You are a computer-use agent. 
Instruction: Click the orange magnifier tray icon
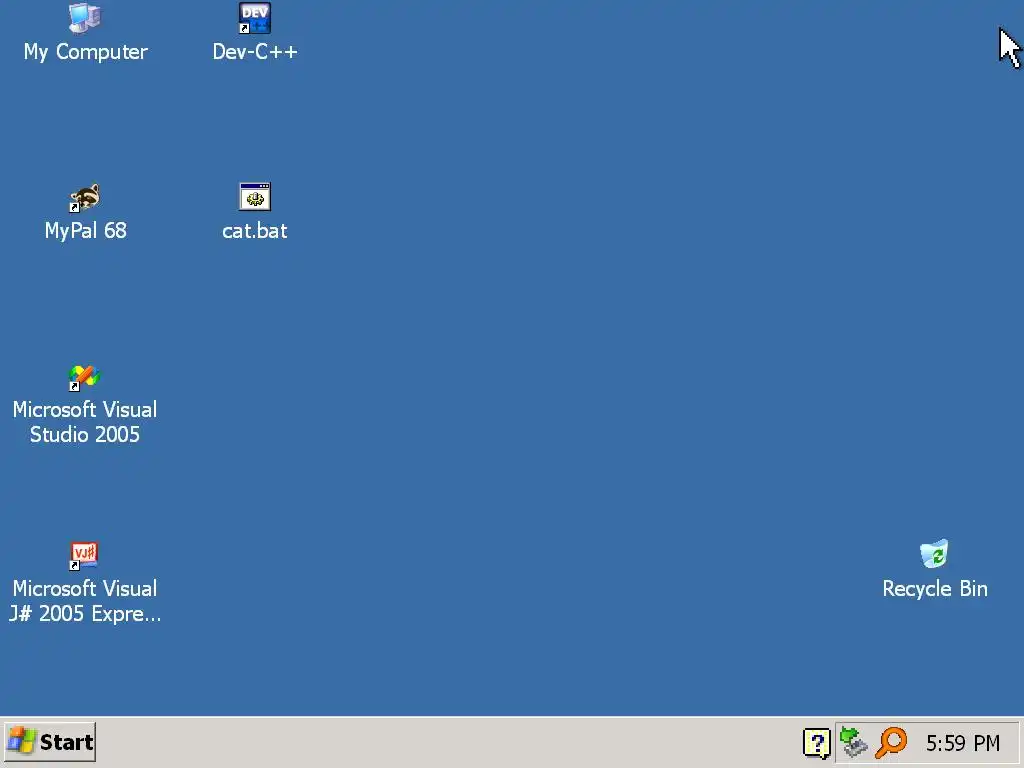coord(892,743)
